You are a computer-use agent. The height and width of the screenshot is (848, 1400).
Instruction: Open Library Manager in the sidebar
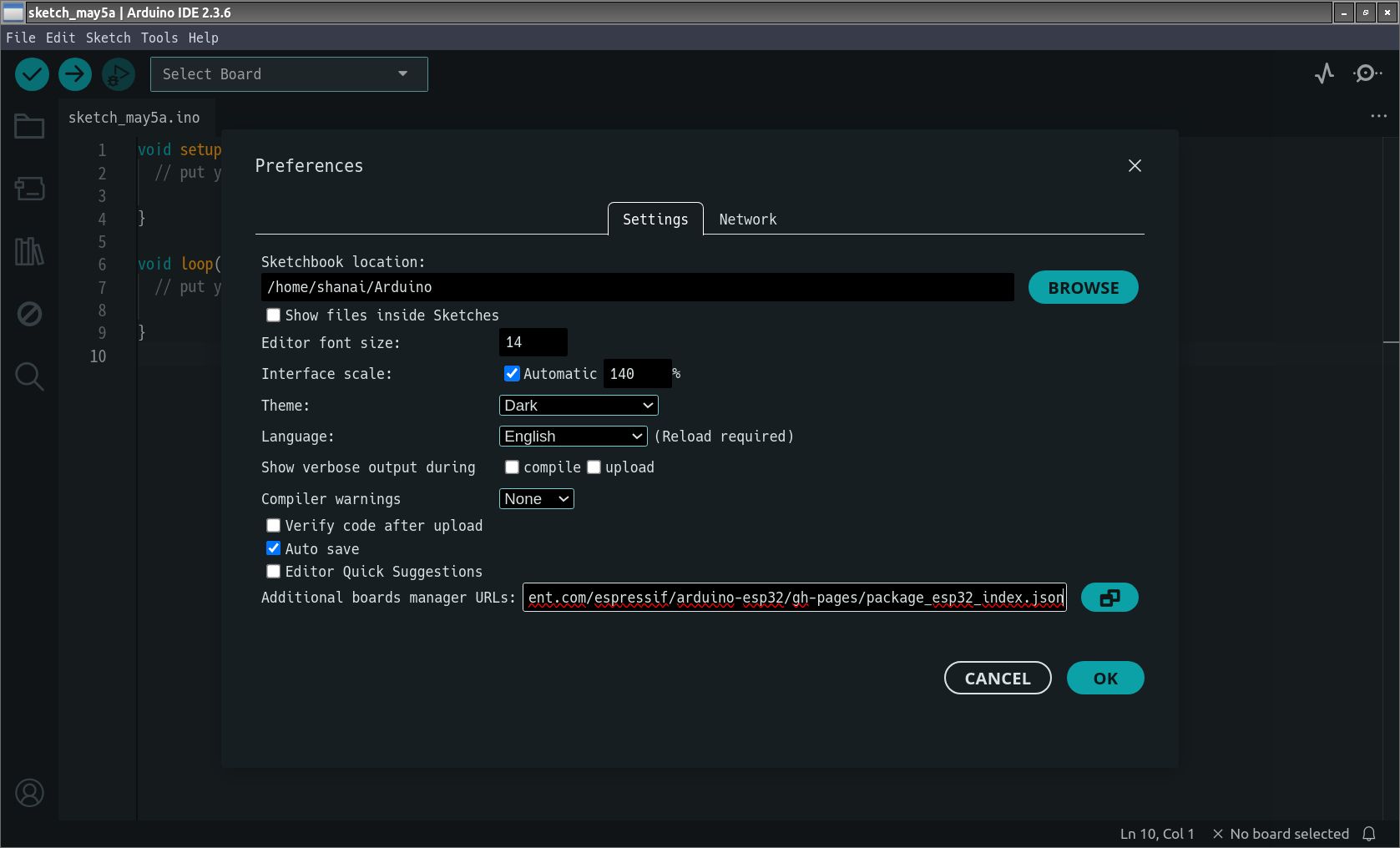click(29, 251)
